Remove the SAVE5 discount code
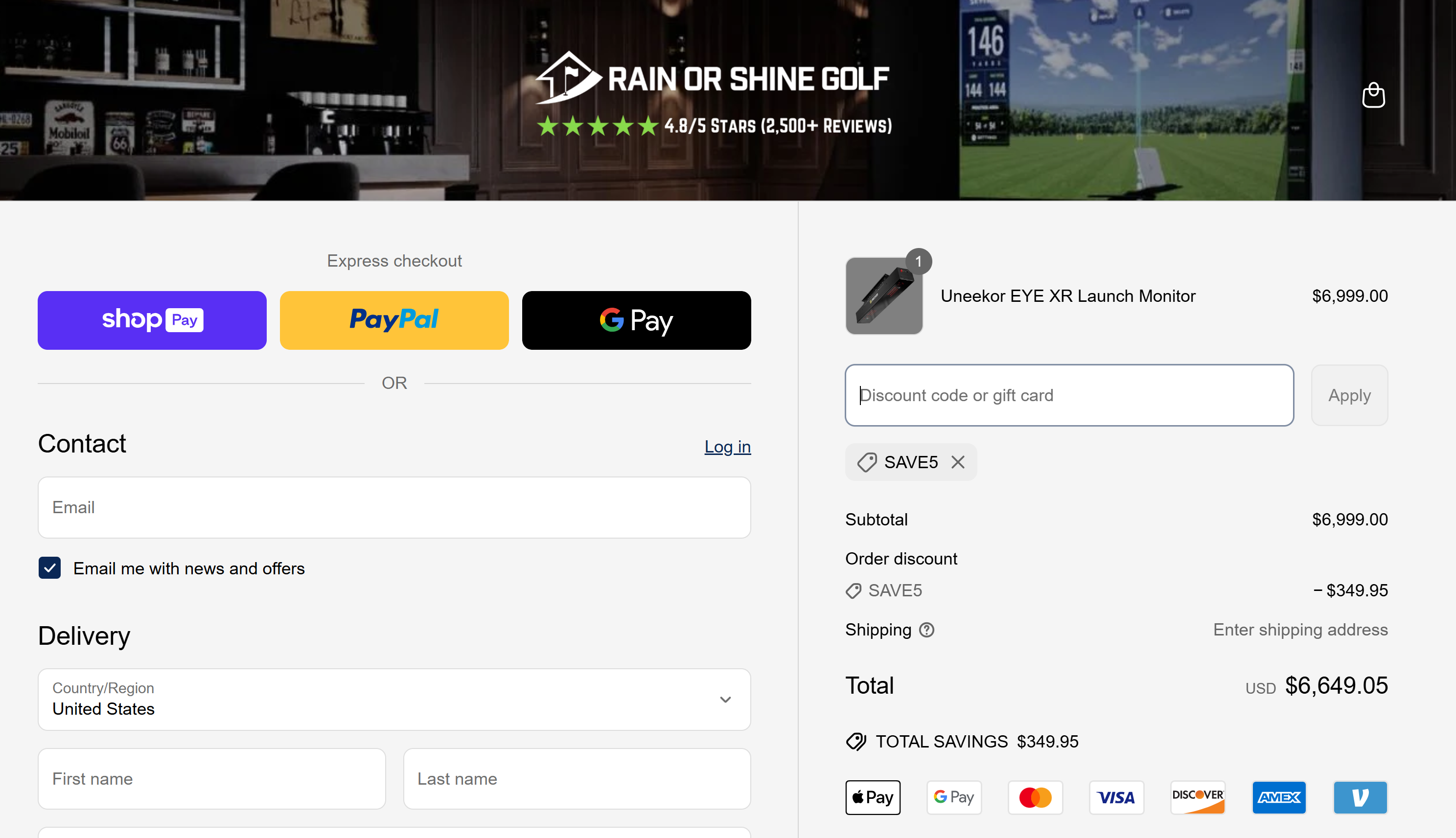 tap(958, 462)
